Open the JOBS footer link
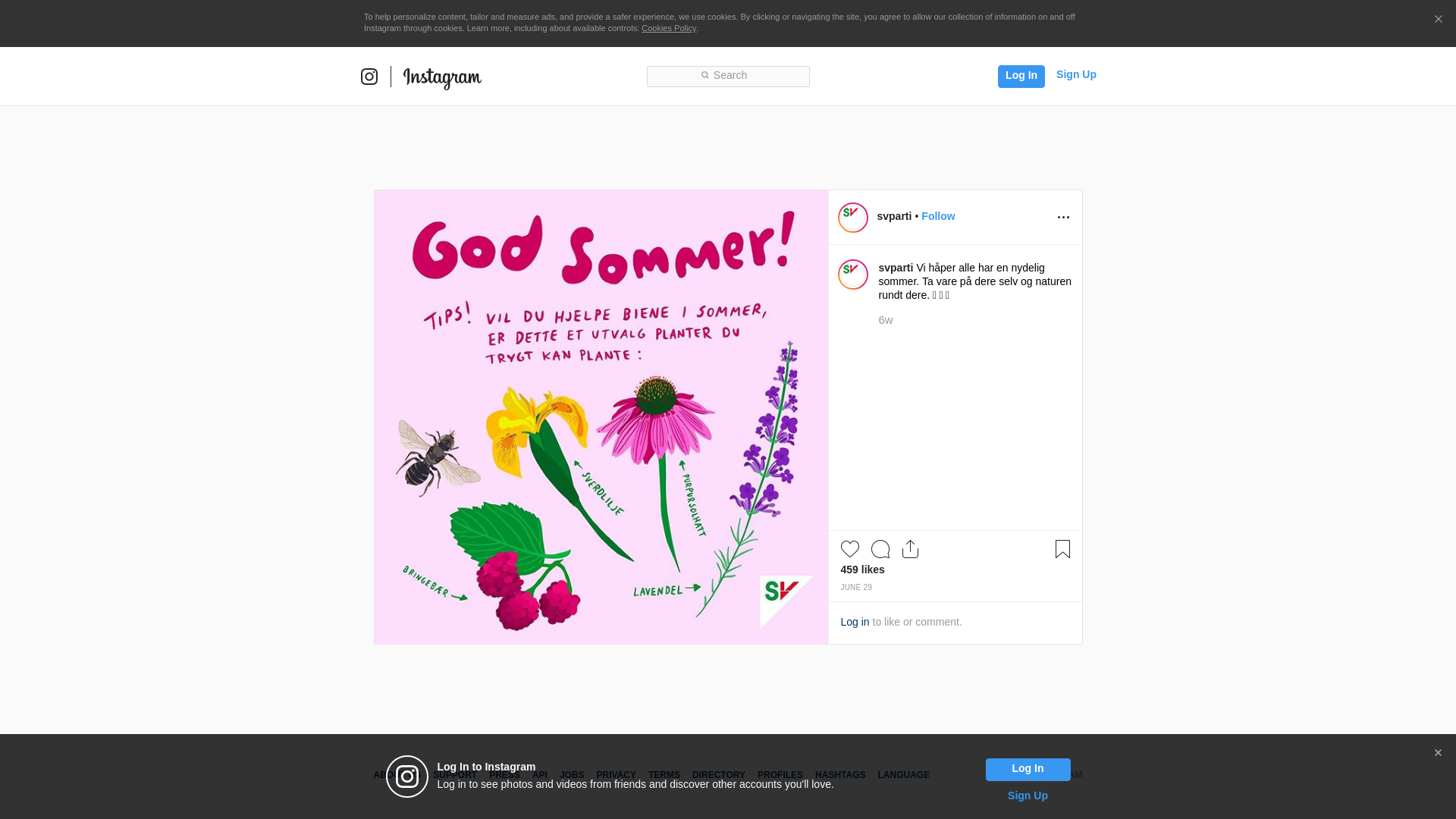The height and width of the screenshot is (819, 1456). (572, 775)
